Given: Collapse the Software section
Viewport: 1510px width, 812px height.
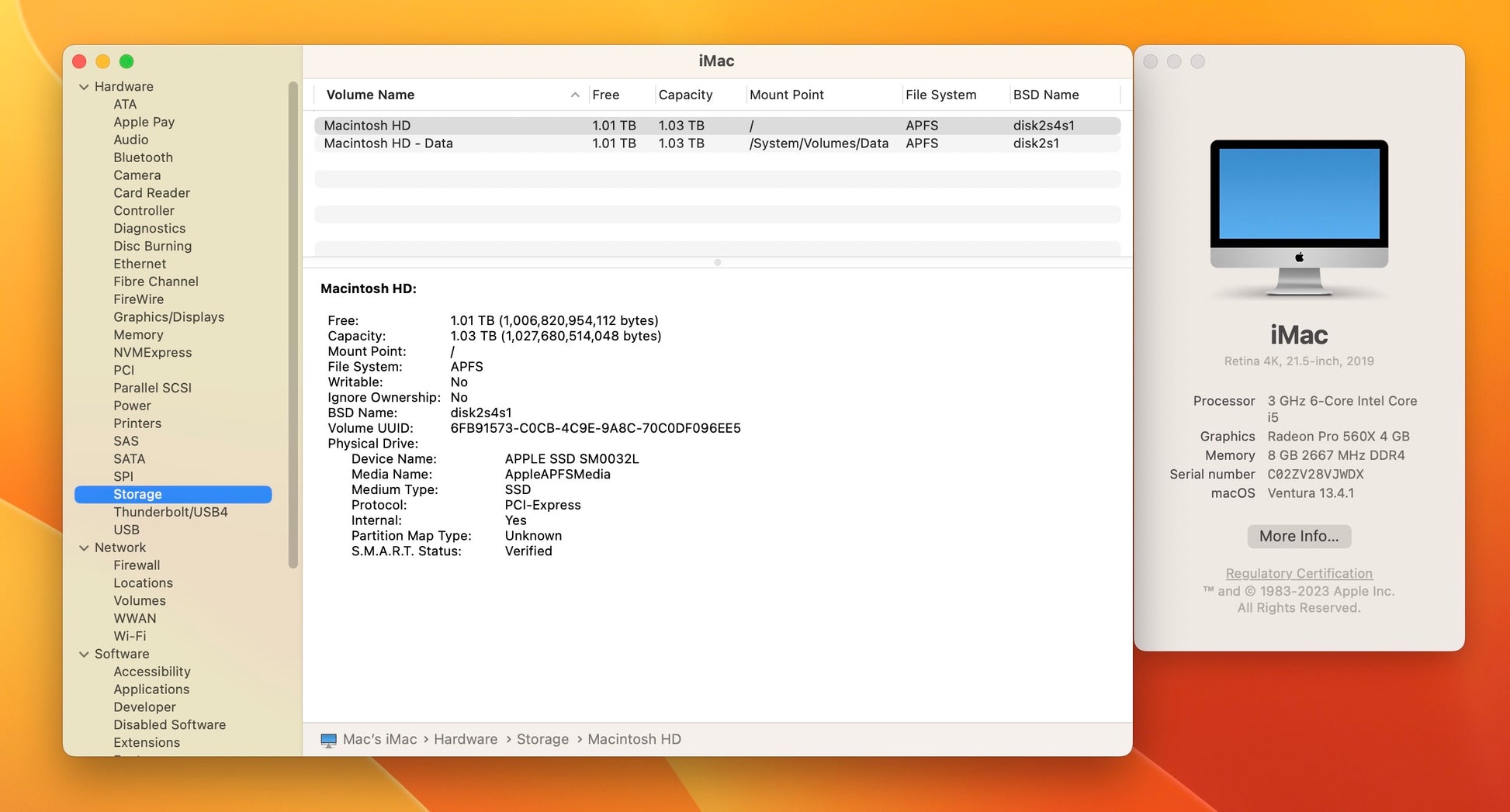Looking at the screenshot, I should pyautogui.click(x=84, y=655).
